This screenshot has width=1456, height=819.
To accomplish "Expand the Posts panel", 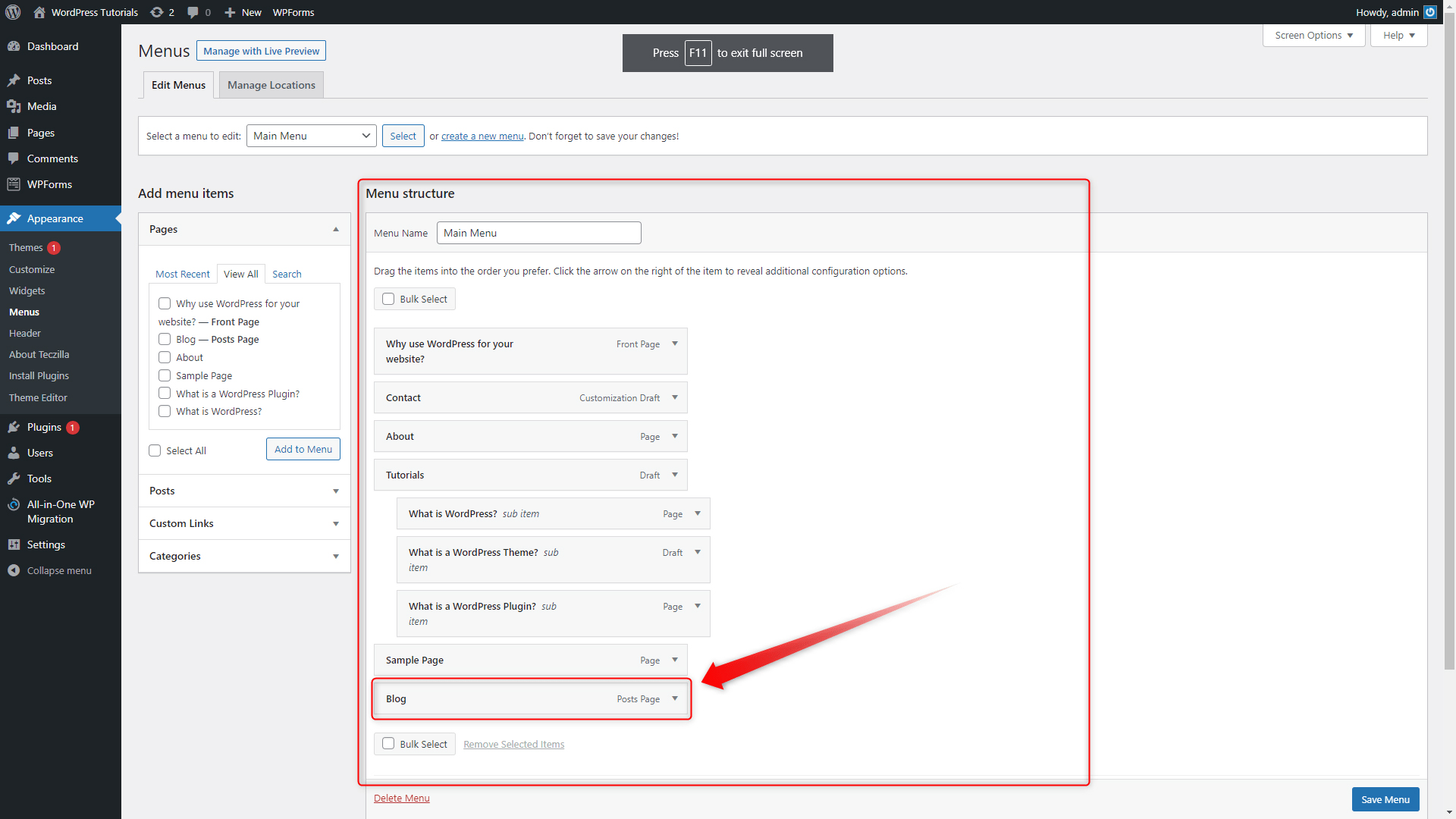I will pos(336,491).
